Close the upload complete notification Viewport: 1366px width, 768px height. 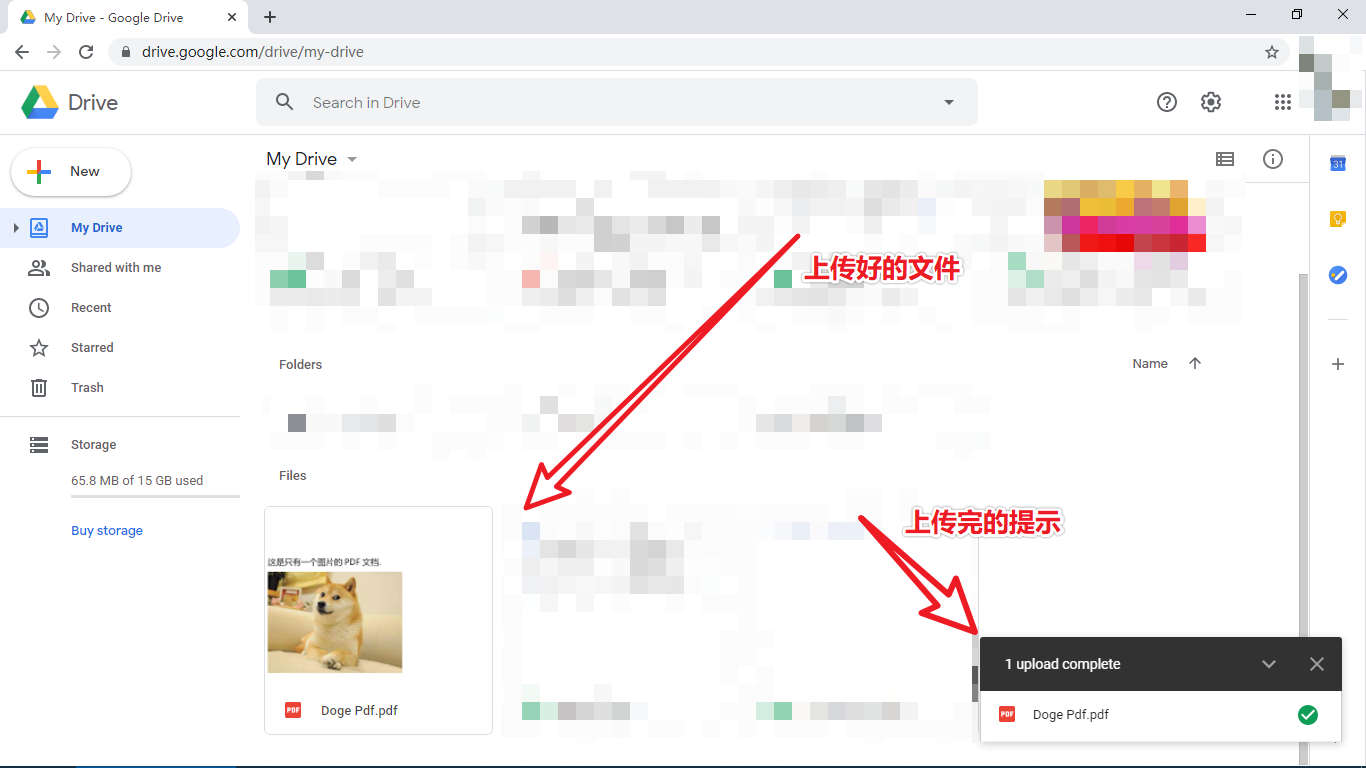click(1317, 664)
